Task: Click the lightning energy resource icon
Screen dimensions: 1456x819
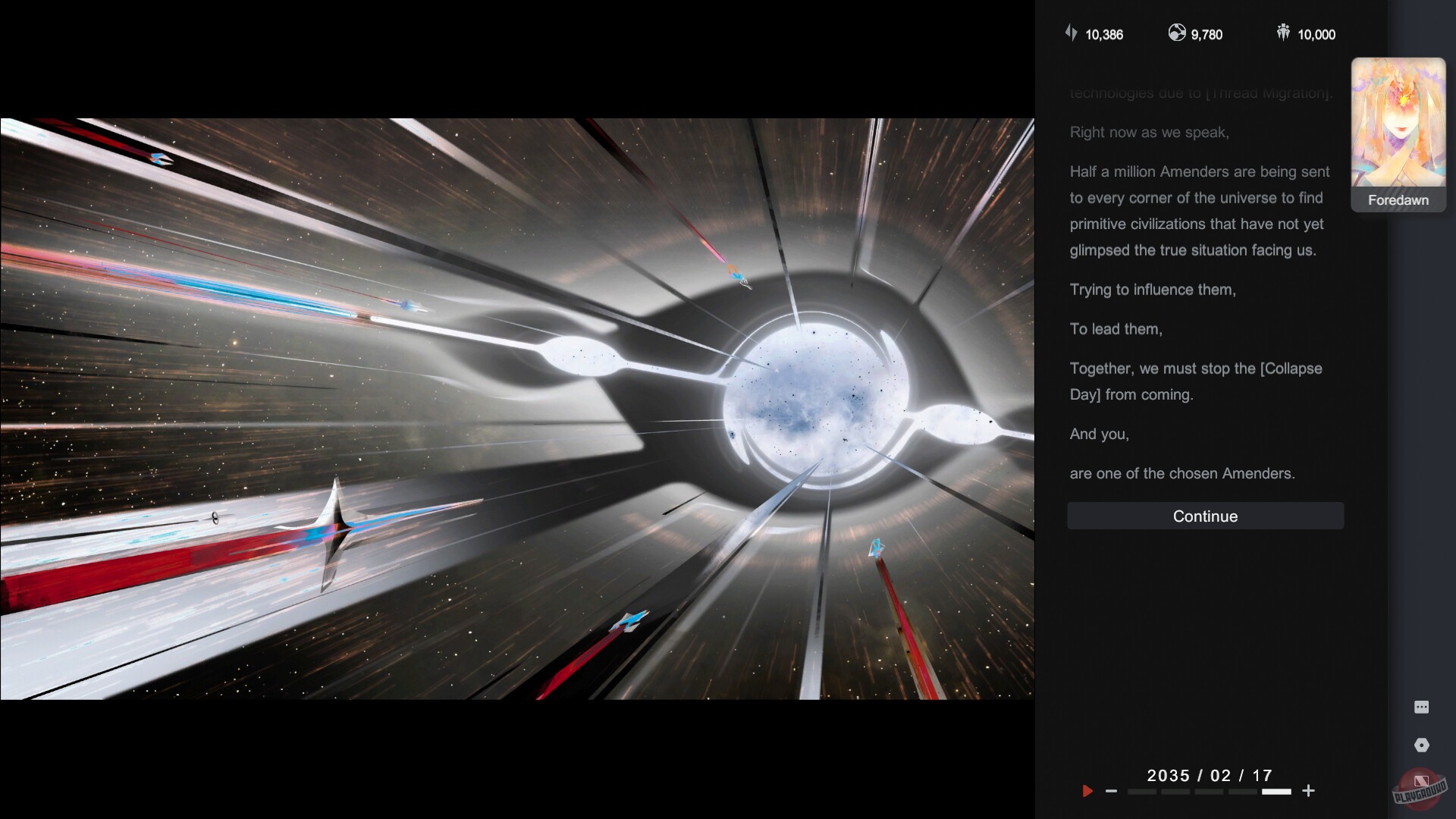Action: 1071,33
